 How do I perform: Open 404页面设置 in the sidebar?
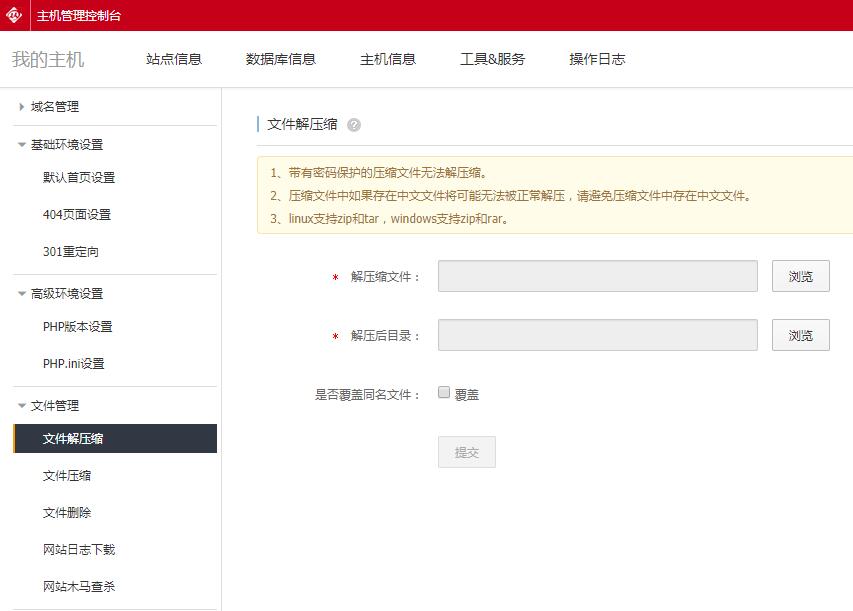tap(77, 214)
